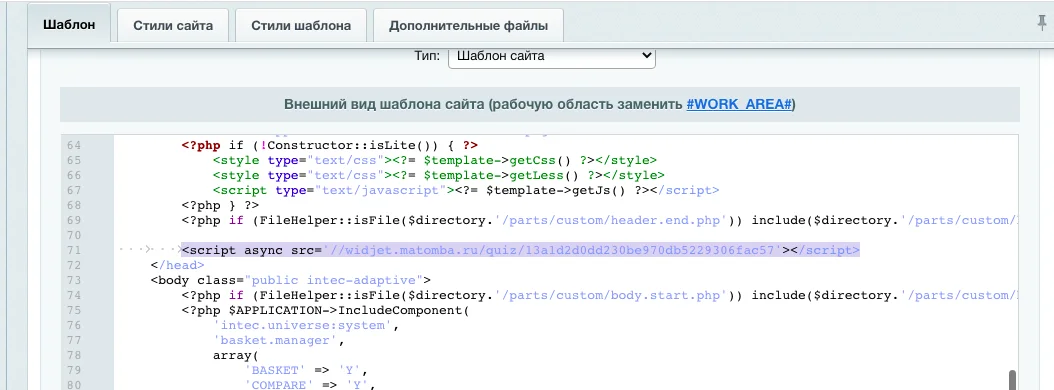Click the $template->getCss() style line

435,160
